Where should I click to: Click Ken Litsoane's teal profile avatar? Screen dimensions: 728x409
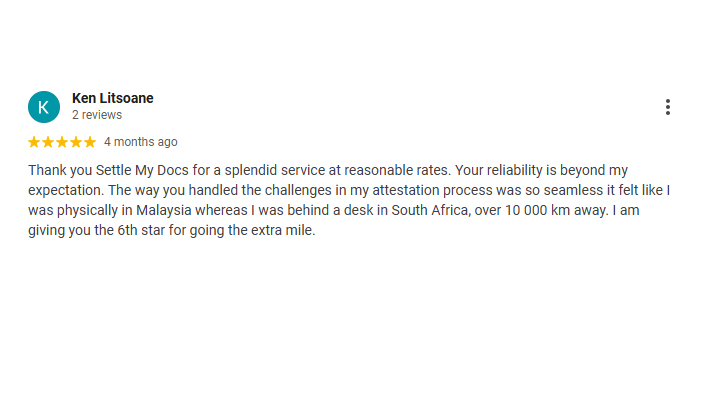point(44,106)
